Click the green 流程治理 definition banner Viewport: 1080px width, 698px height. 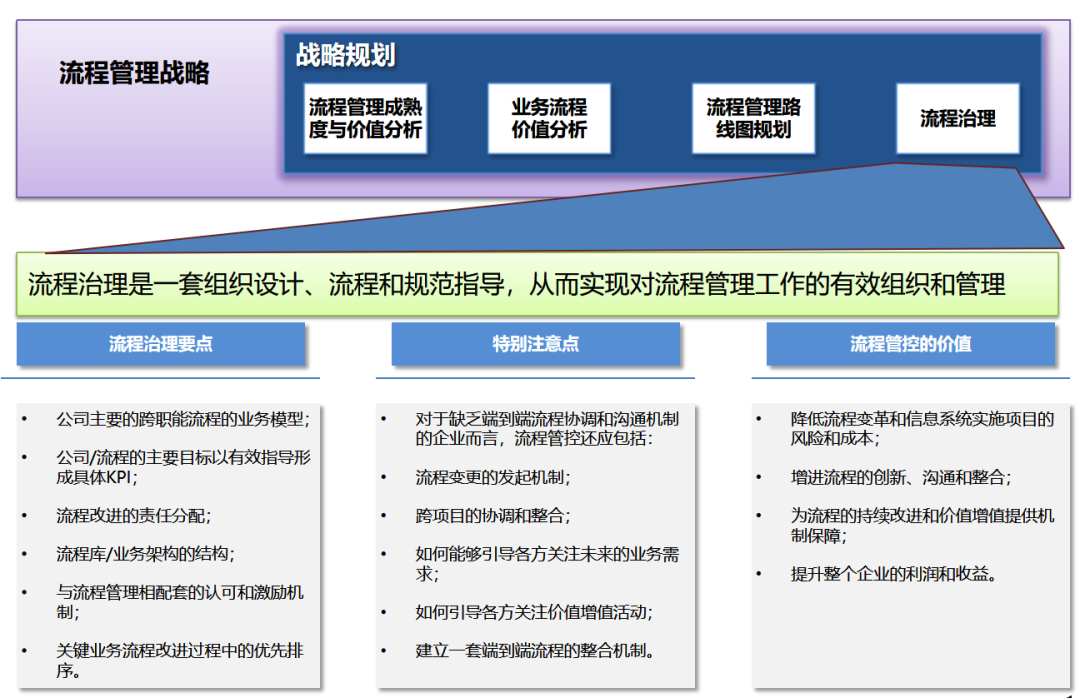[538, 284]
